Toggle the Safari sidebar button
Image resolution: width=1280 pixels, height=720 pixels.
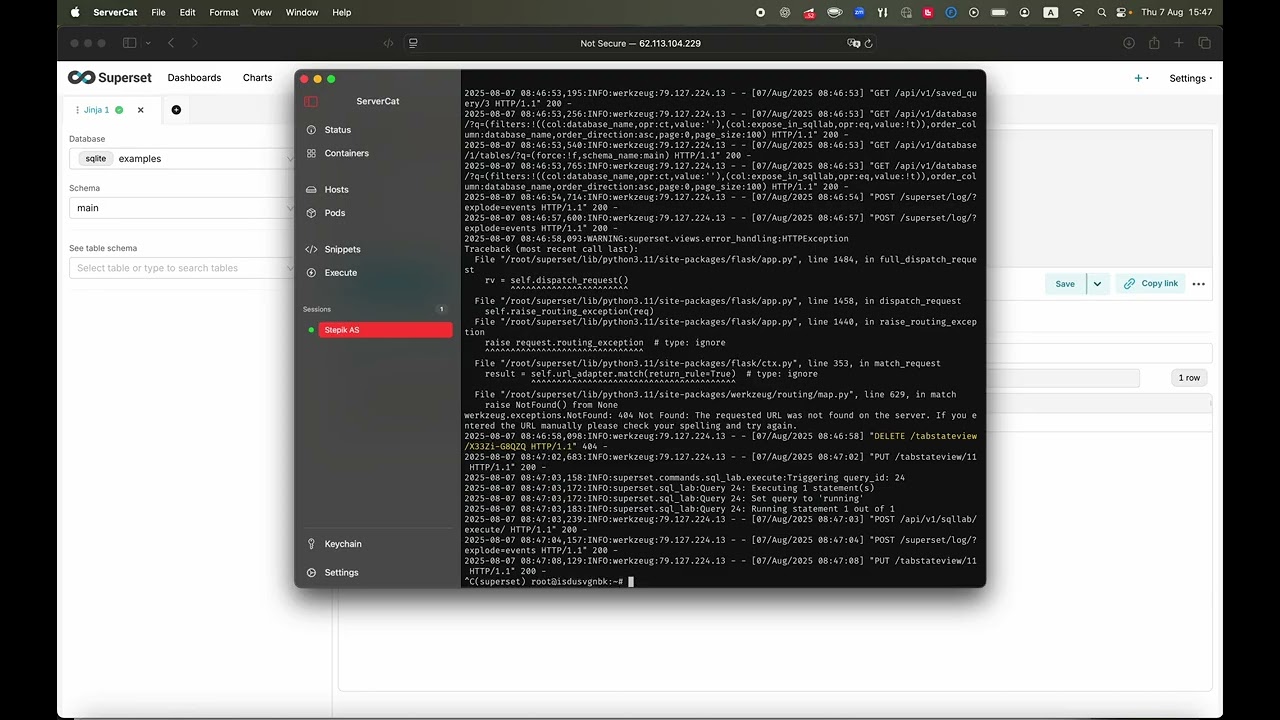(129, 43)
